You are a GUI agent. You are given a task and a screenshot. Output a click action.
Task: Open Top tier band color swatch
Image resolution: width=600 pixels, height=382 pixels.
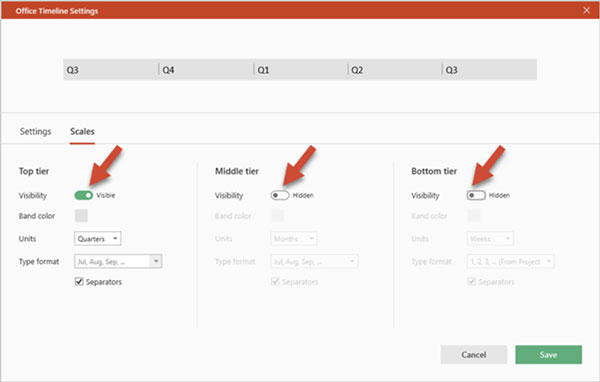click(81, 215)
